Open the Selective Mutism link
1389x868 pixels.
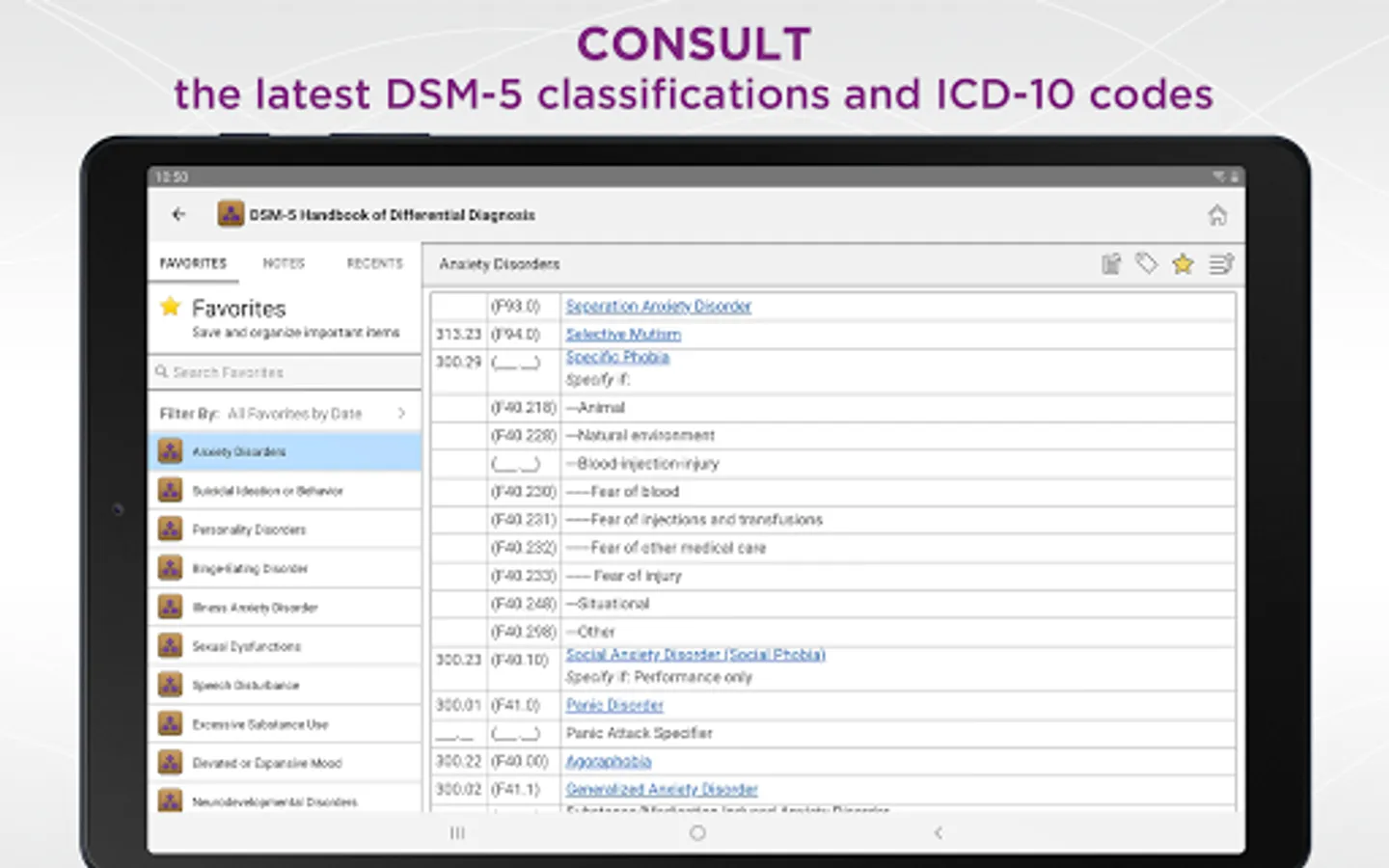(623, 334)
